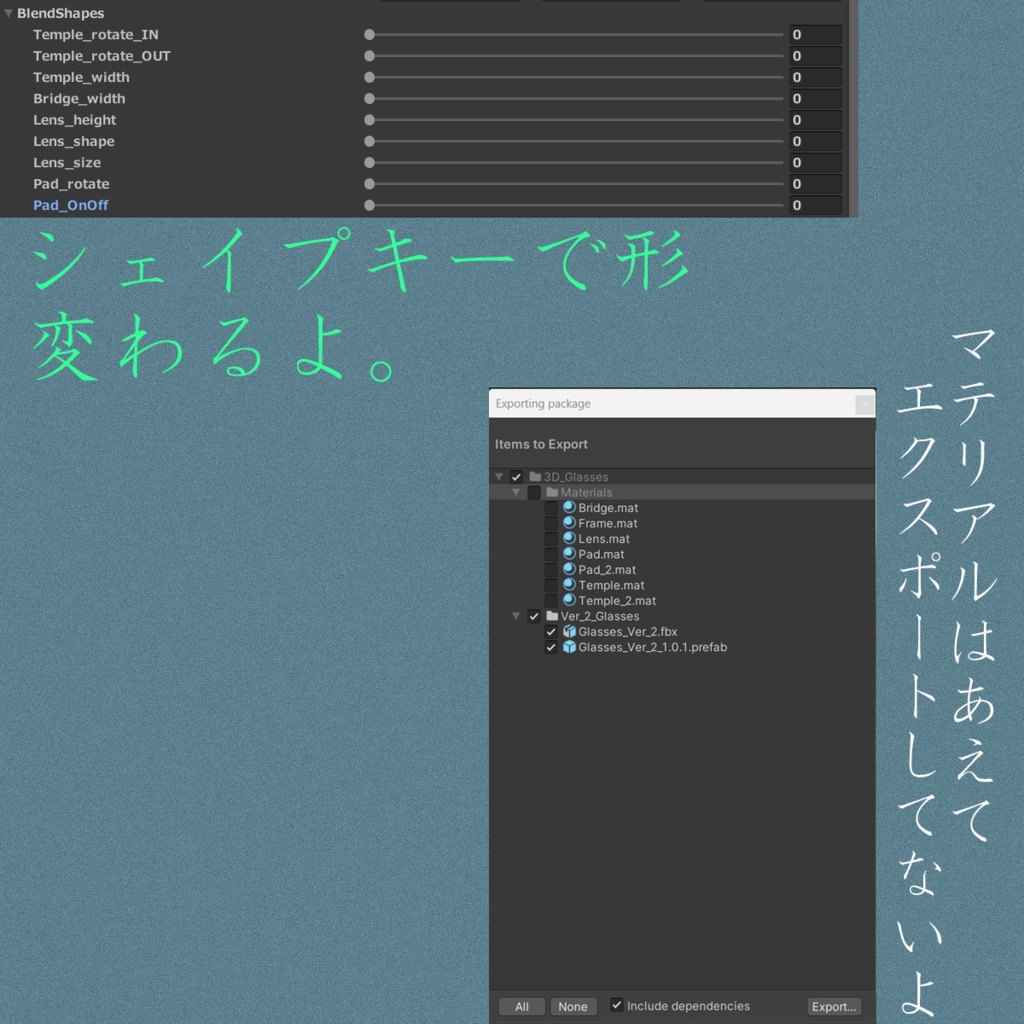This screenshot has width=1024, height=1024.
Task: Click the Materials folder icon
Action: [552, 492]
